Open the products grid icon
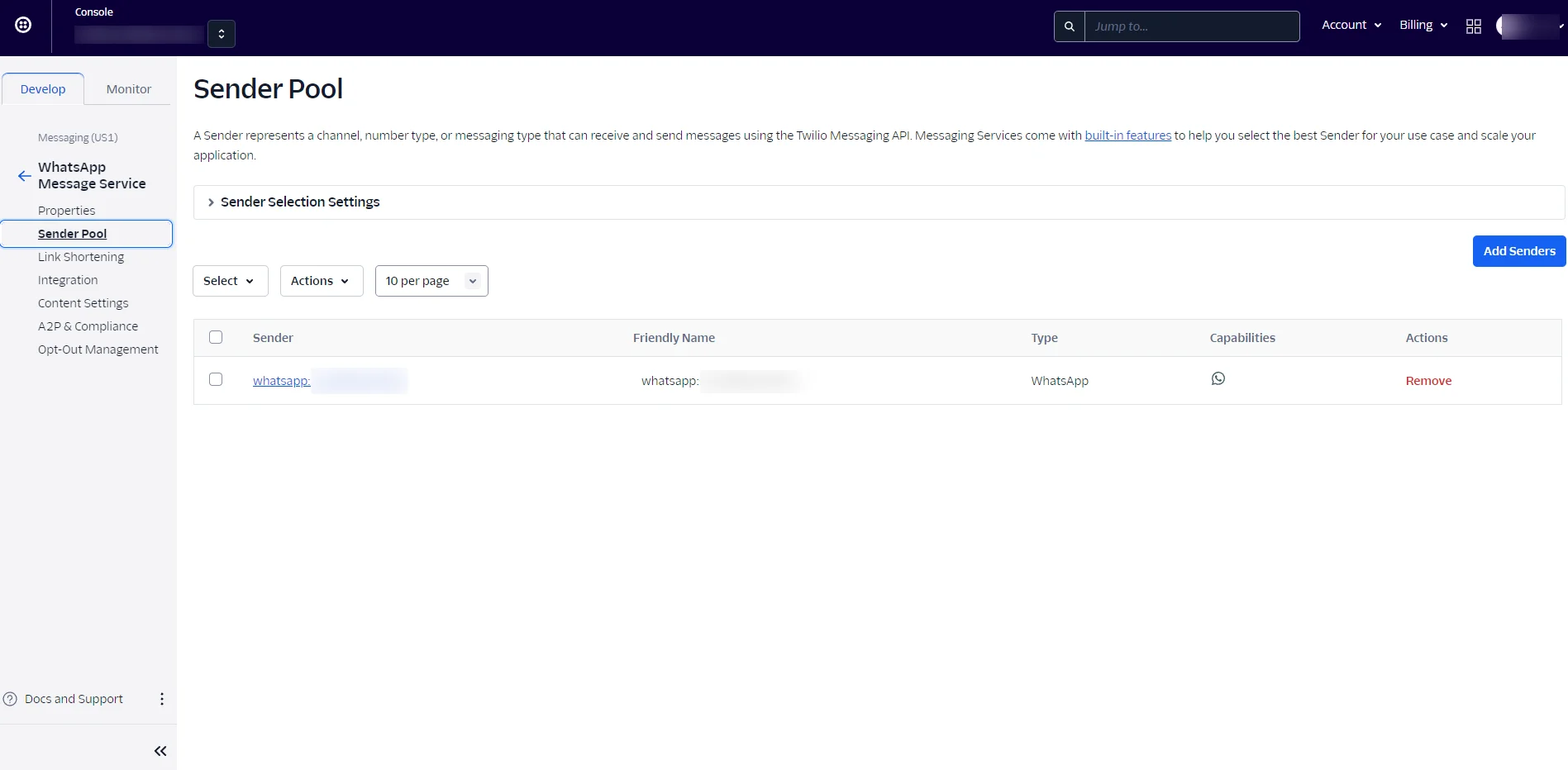The image size is (1568, 770). (x=1474, y=26)
